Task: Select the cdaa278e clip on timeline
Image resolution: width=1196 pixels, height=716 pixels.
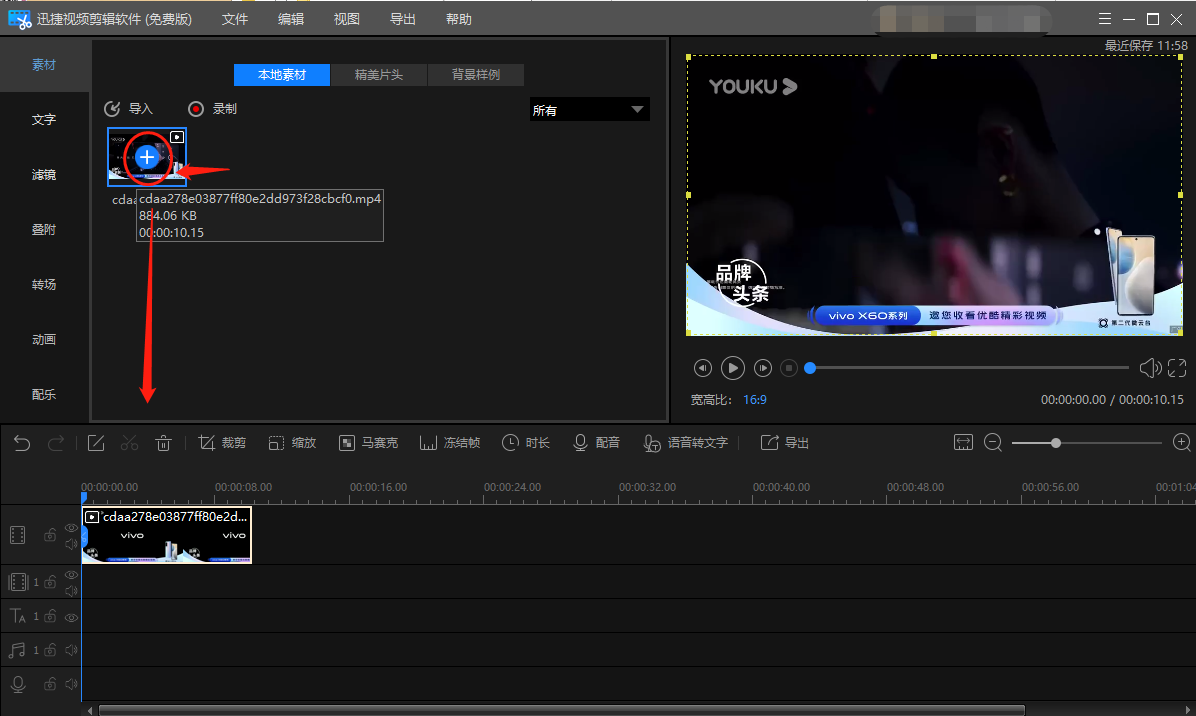Action: point(166,535)
